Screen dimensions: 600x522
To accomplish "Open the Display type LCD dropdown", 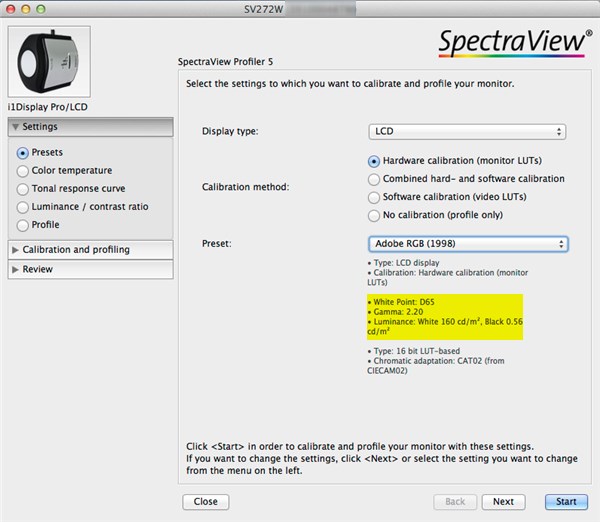I will pyautogui.click(x=467, y=132).
